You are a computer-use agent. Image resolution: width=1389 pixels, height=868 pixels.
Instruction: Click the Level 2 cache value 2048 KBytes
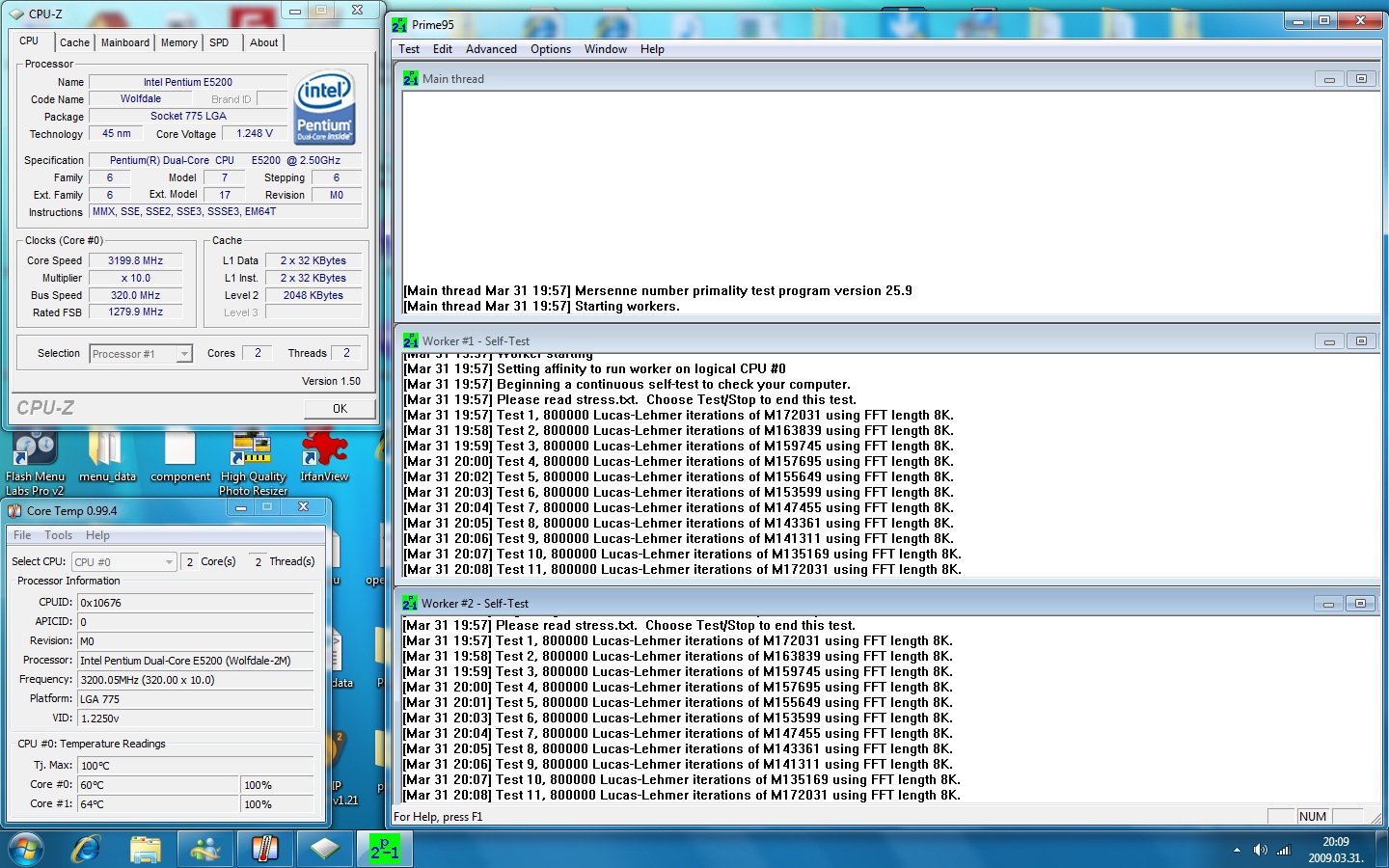pos(313,295)
